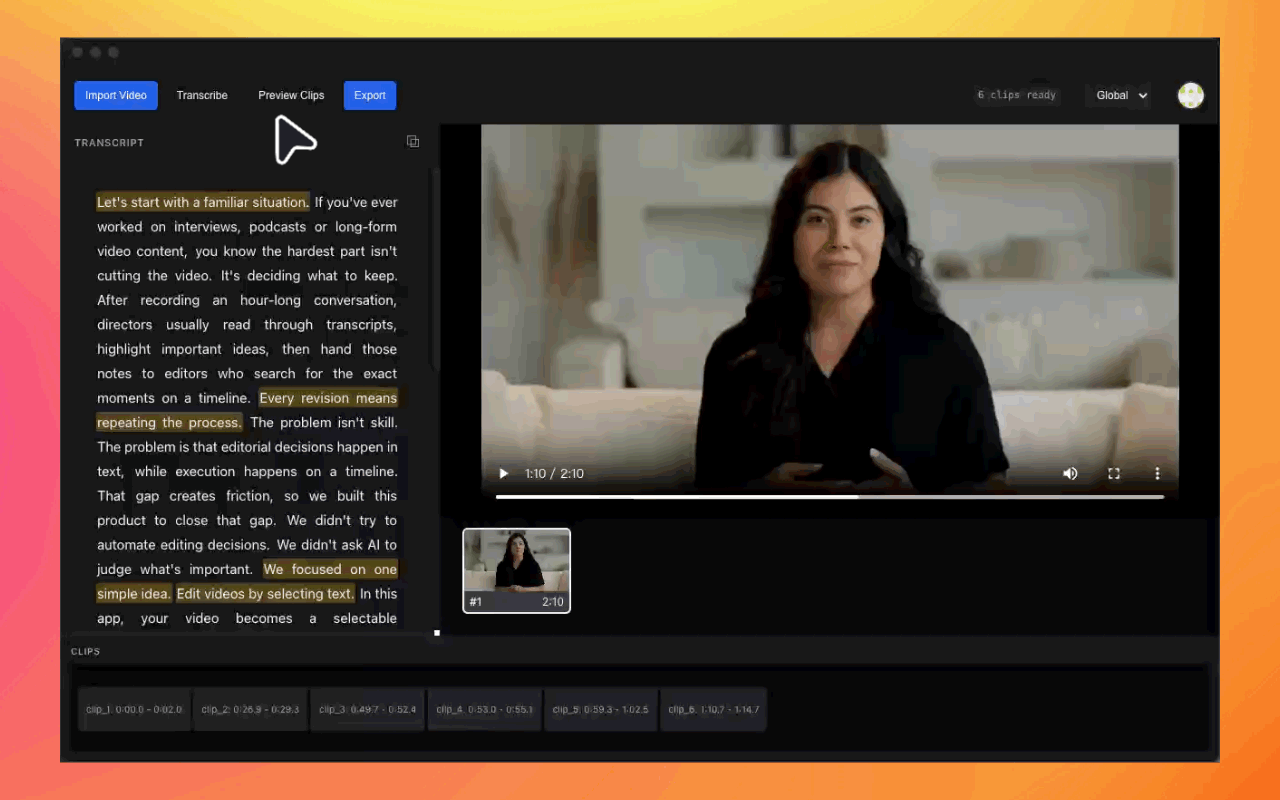Open the Transcribe tab

[x=202, y=95]
